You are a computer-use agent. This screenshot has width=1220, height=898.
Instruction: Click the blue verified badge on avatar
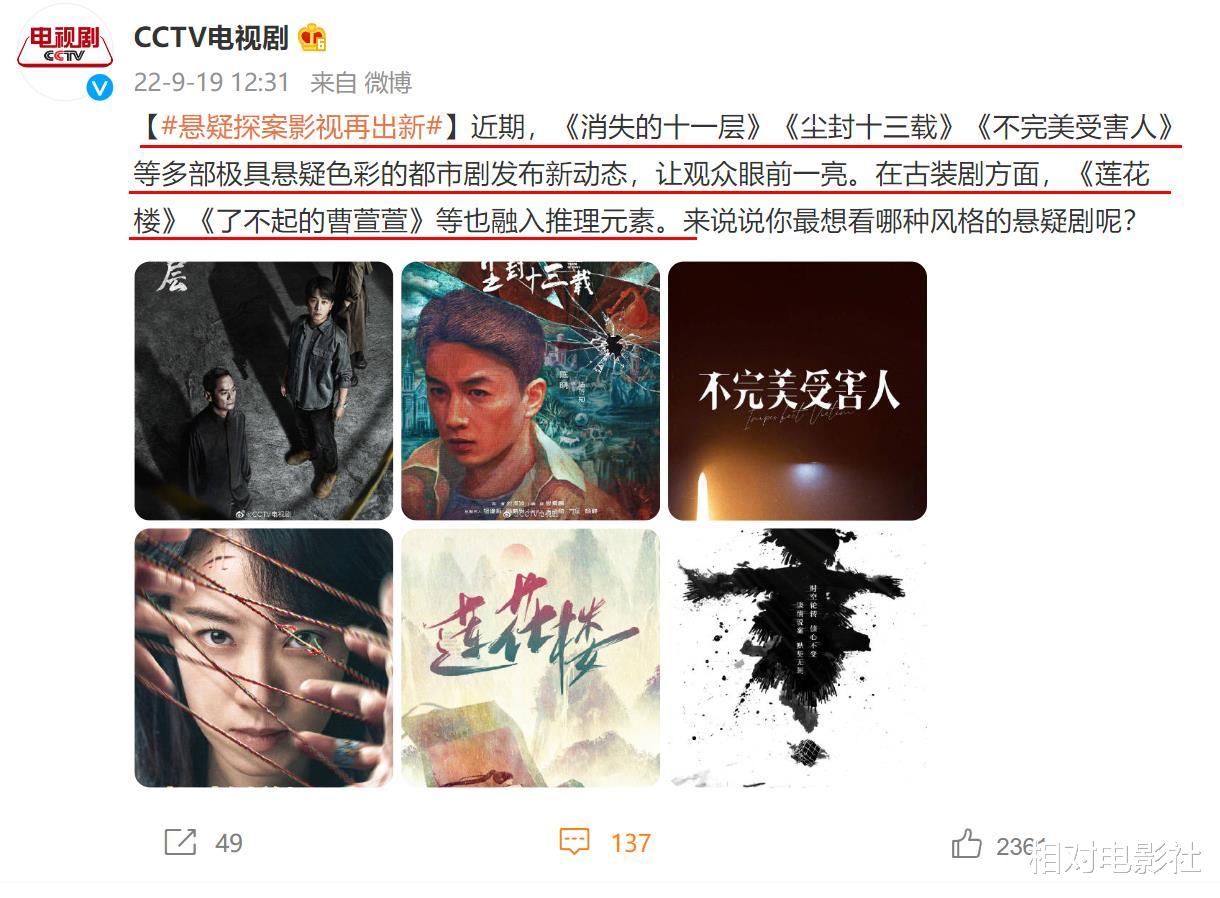pyautogui.click(x=100, y=88)
